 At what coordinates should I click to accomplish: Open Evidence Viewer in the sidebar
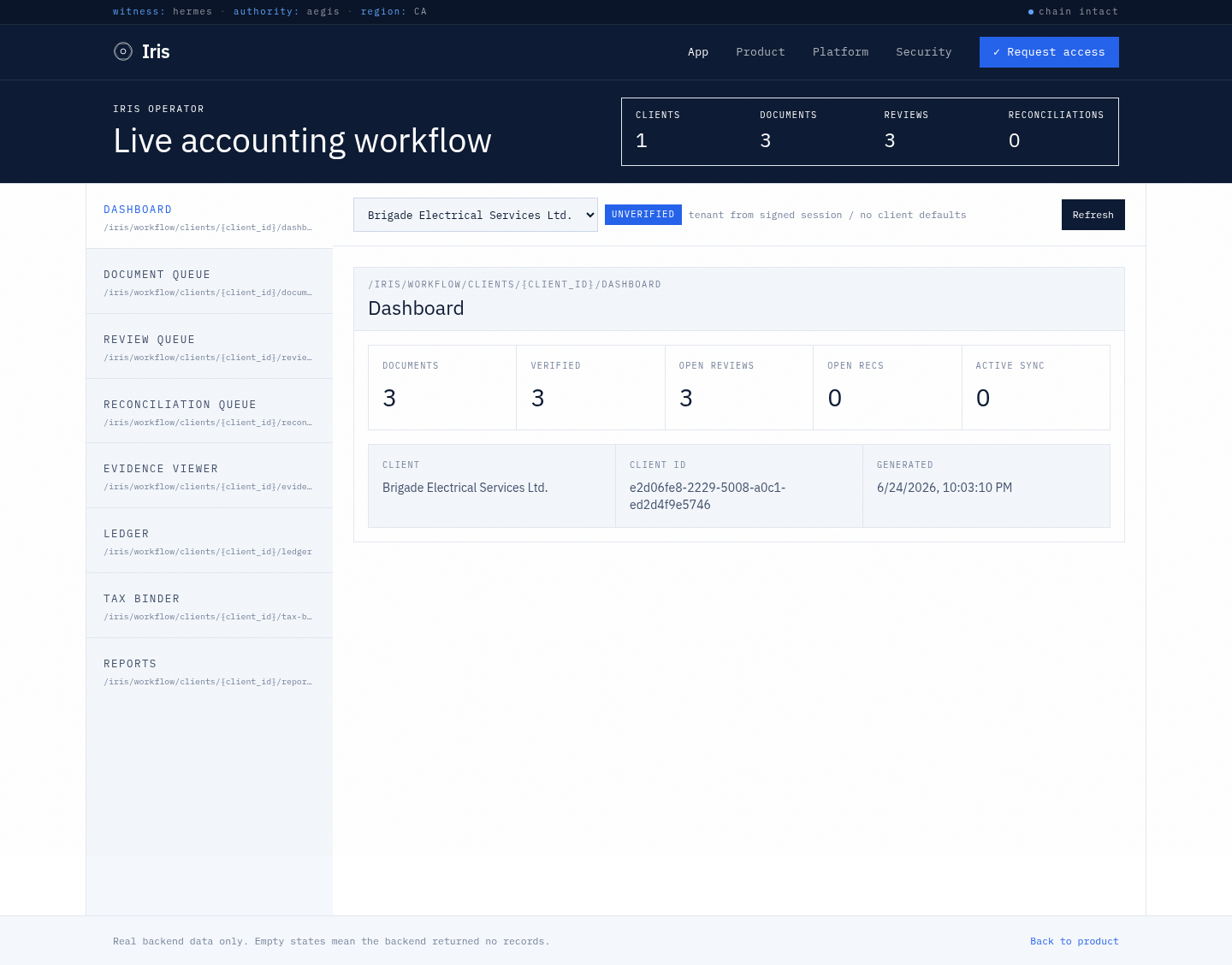[210, 477]
